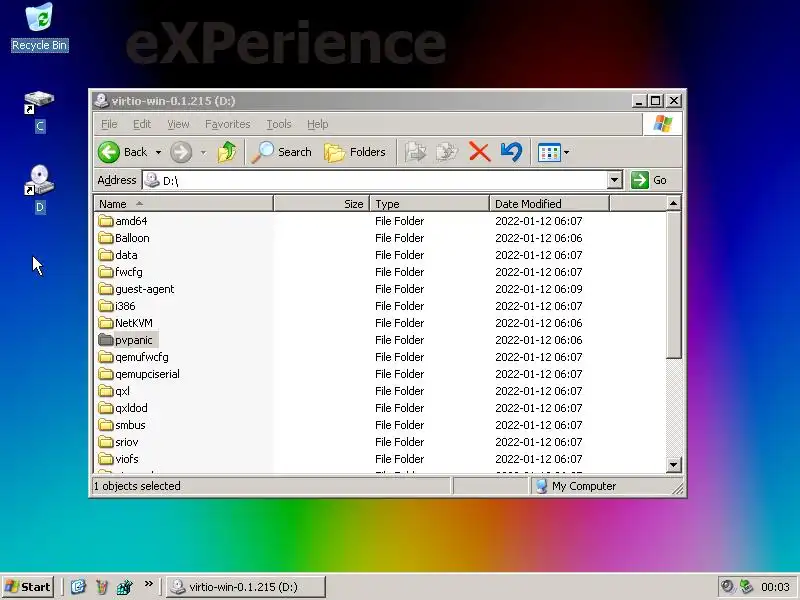
Task: Open the View menu
Action: [178, 124]
